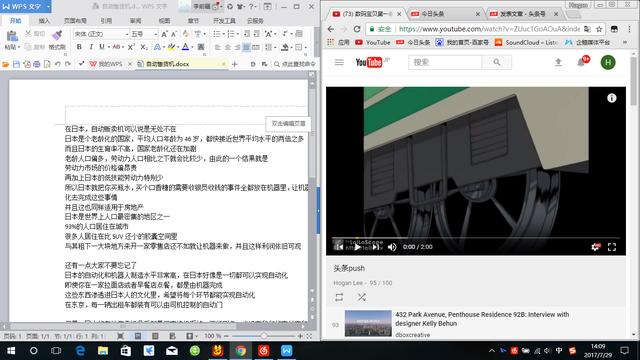
Task: Bookmark this page with the star icon
Action: pos(599,29)
